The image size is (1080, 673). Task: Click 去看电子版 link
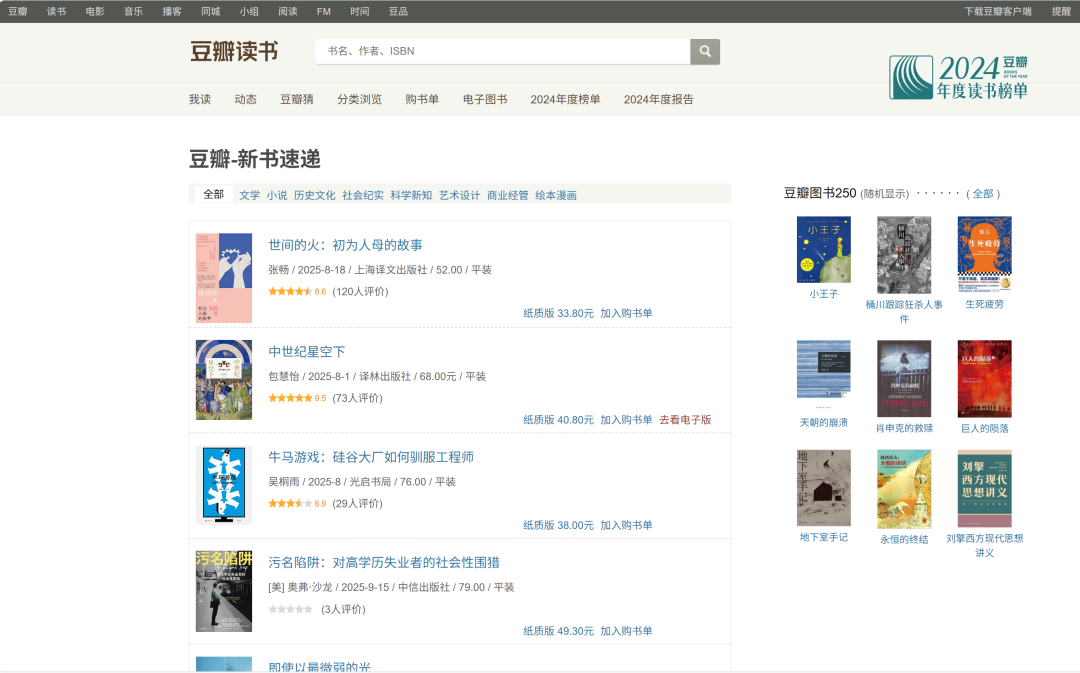pyautogui.click(x=685, y=420)
